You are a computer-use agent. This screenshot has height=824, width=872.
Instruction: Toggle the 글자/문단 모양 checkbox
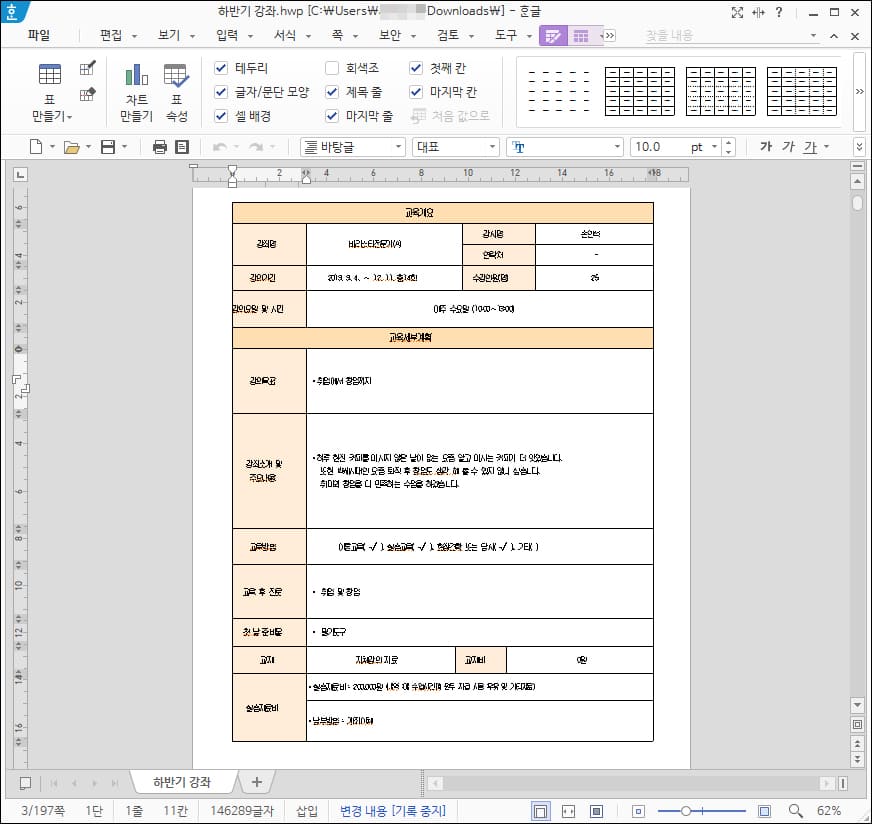pyautogui.click(x=221, y=92)
